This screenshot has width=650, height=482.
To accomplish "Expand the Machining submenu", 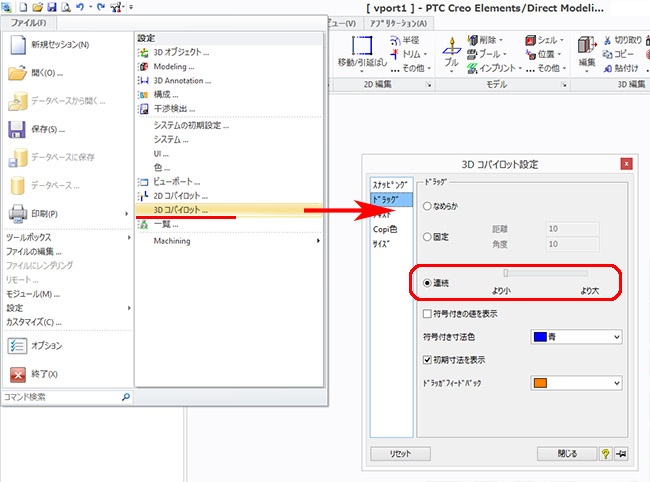I will click(x=230, y=241).
